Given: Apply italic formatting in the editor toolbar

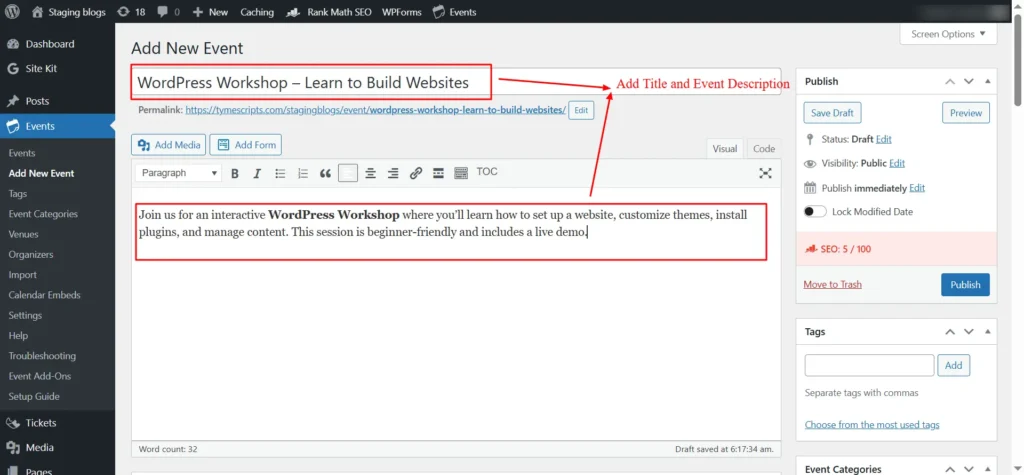Looking at the screenshot, I should 257,173.
